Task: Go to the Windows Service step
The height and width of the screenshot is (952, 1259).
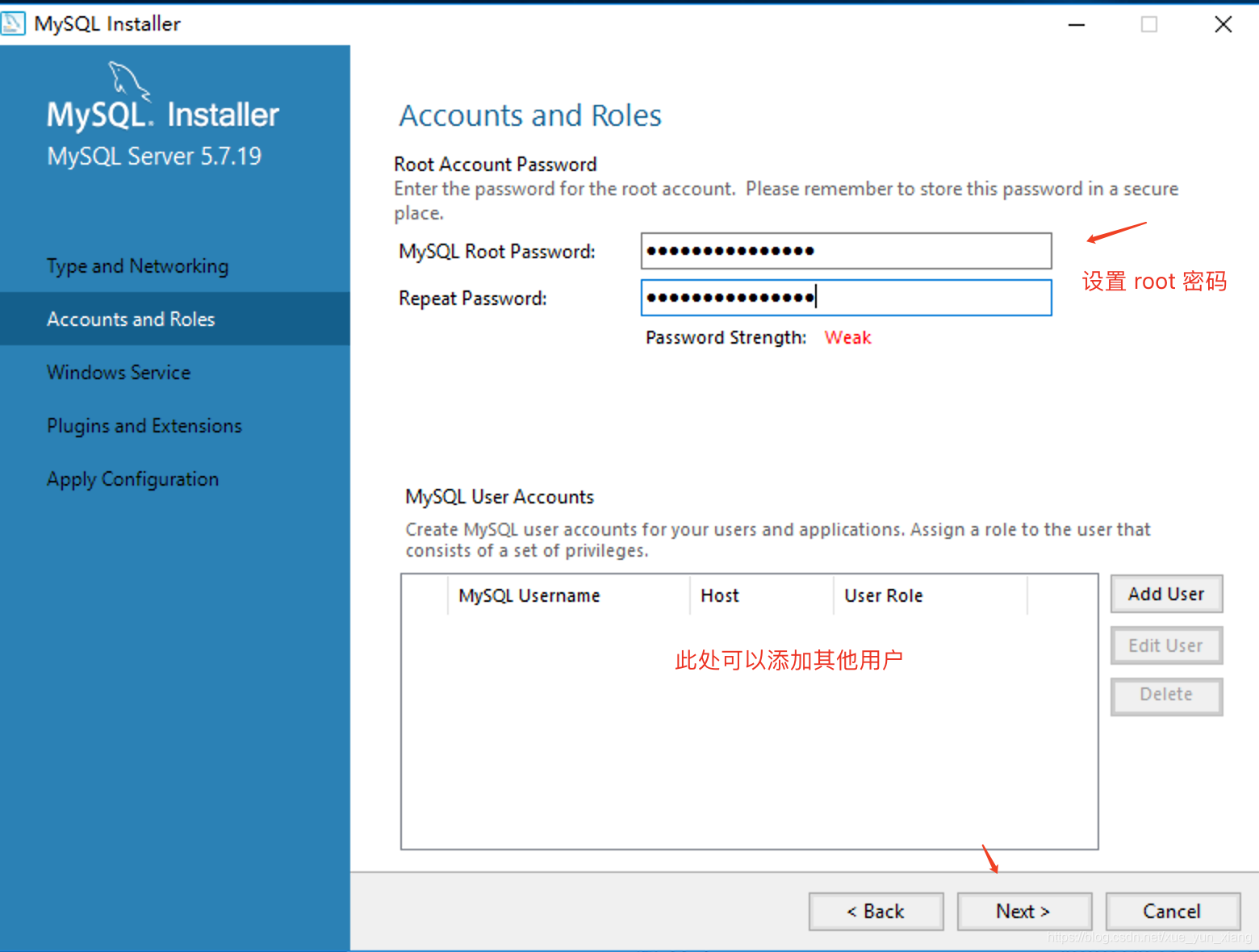Action: point(119,373)
